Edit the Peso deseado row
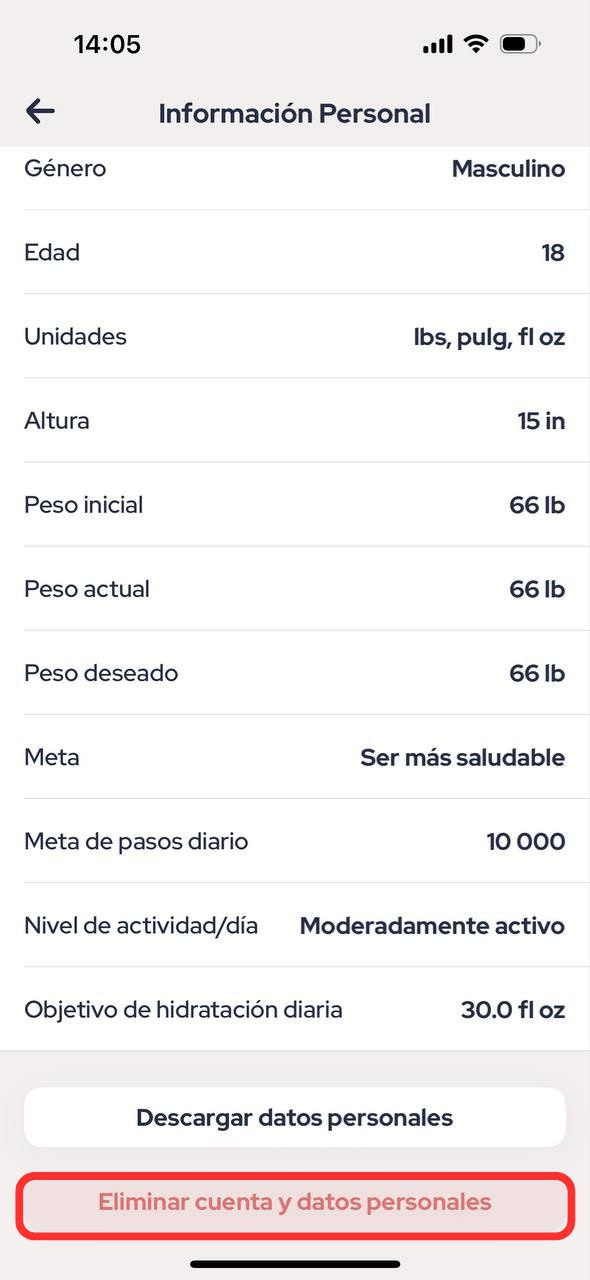This screenshot has width=590, height=1280. (295, 672)
